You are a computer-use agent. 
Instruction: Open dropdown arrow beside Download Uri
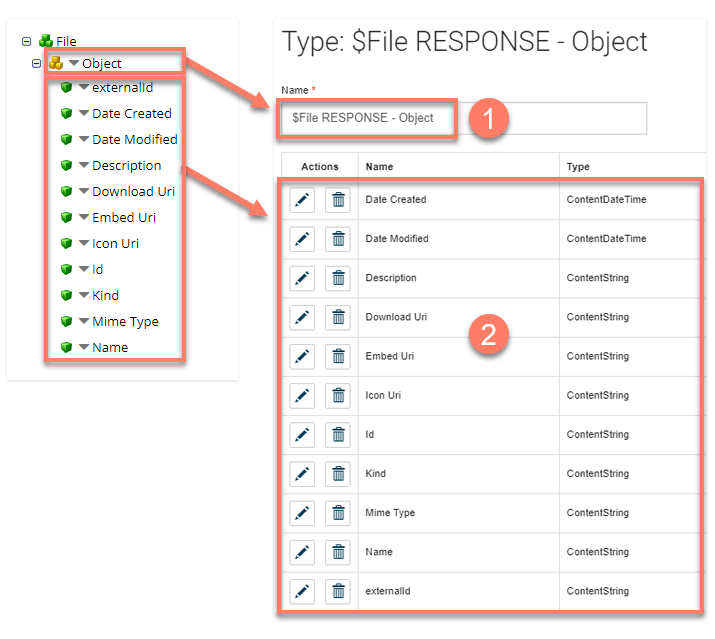coord(84,191)
